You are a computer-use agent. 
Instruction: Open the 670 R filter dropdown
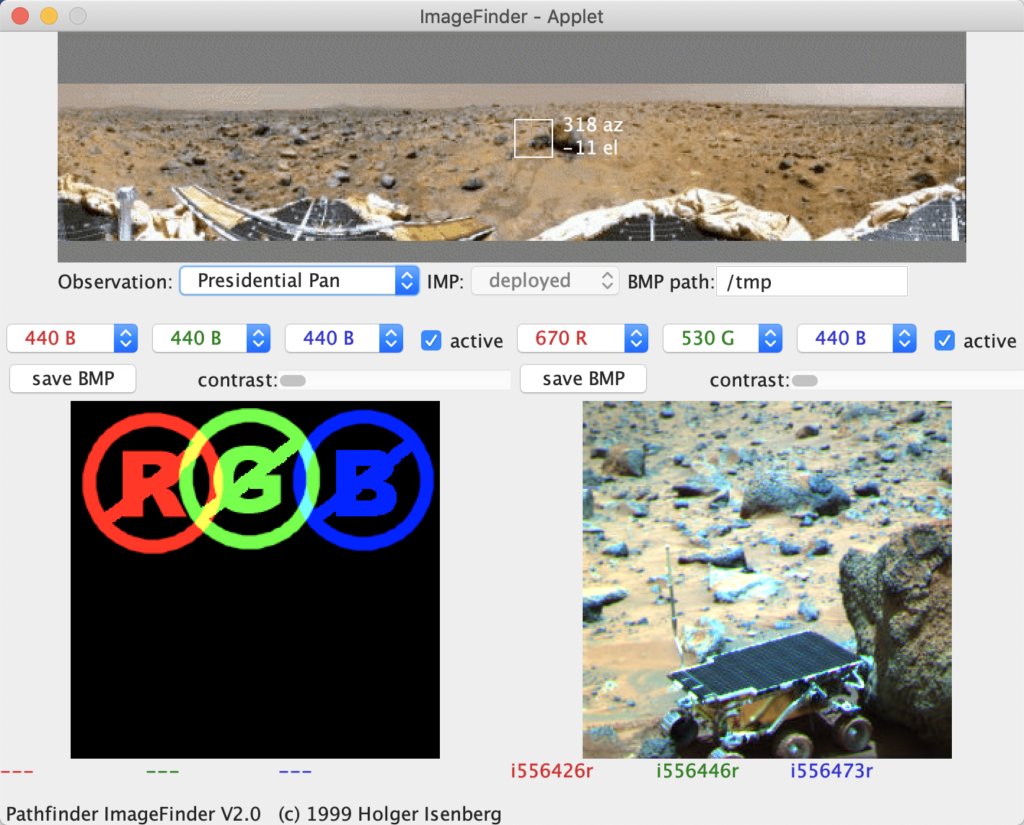point(583,338)
